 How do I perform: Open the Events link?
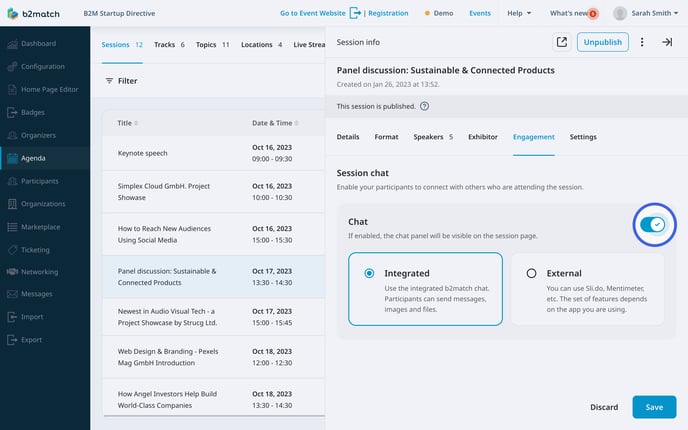pos(480,13)
